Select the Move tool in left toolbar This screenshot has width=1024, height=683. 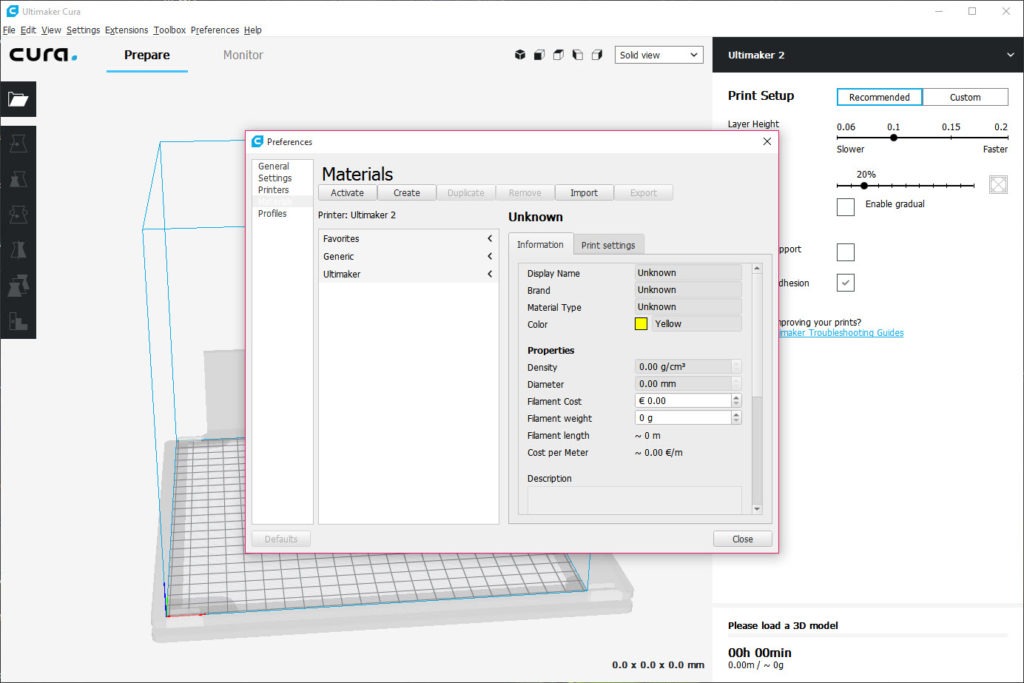[x=18, y=144]
